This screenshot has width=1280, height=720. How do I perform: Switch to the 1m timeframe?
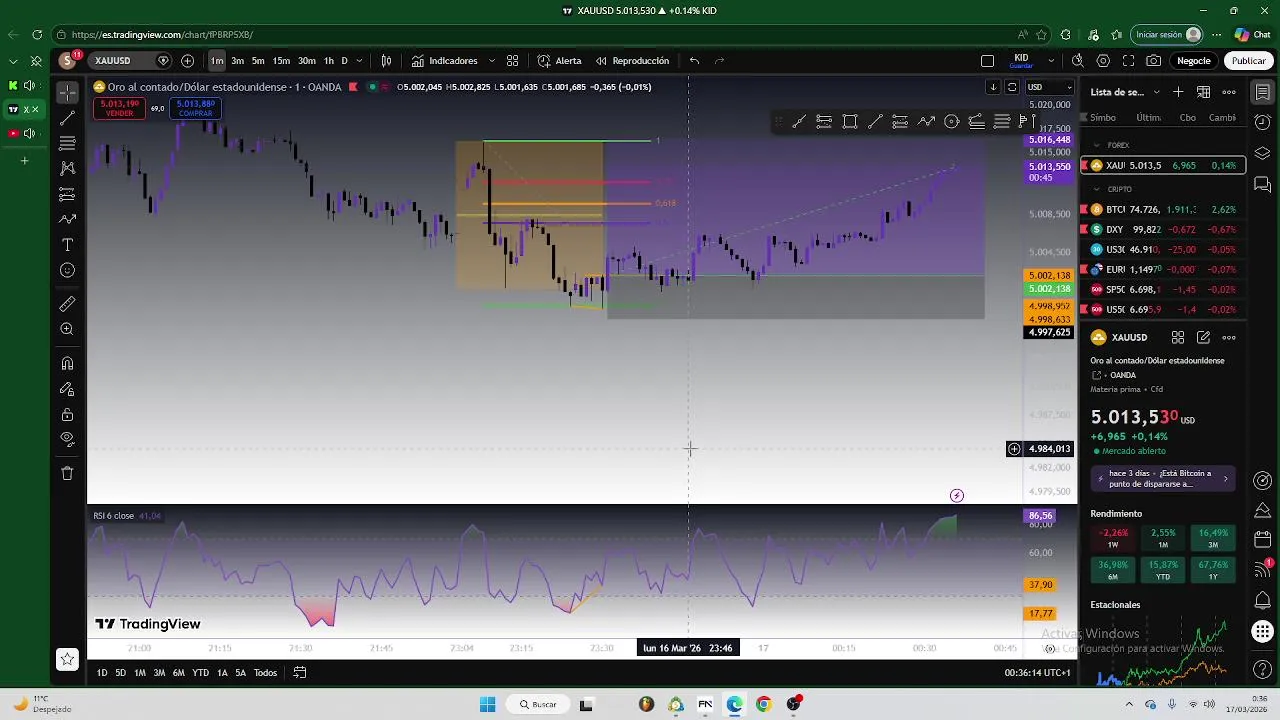click(217, 61)
